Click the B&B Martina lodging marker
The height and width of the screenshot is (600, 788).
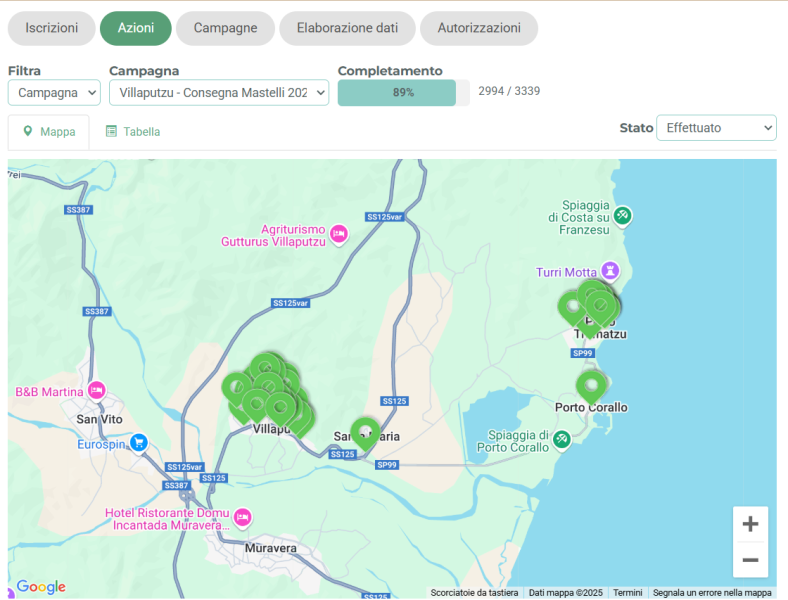pyautogui.click(x=96, y=390)
